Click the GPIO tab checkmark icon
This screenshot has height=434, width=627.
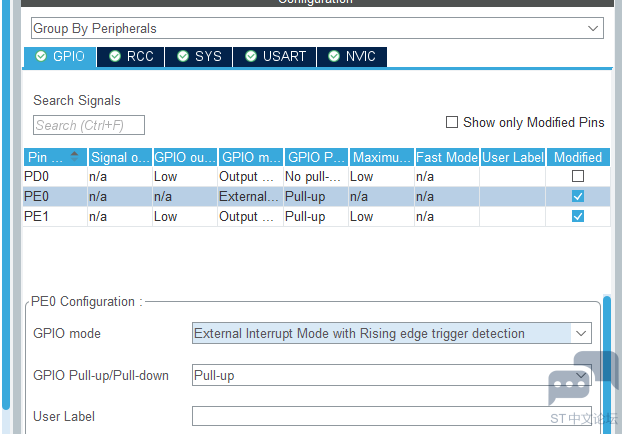[x=41, y=56]
